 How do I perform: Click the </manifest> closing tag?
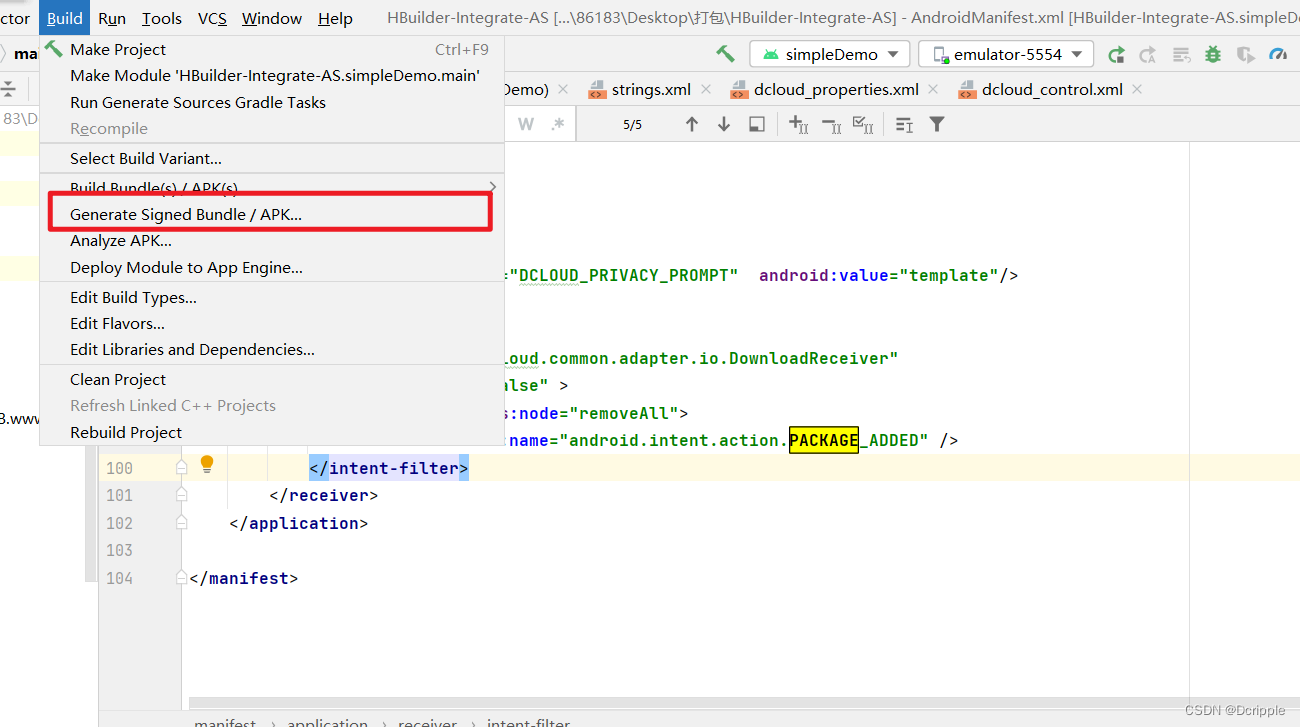(x=243, y=578)
